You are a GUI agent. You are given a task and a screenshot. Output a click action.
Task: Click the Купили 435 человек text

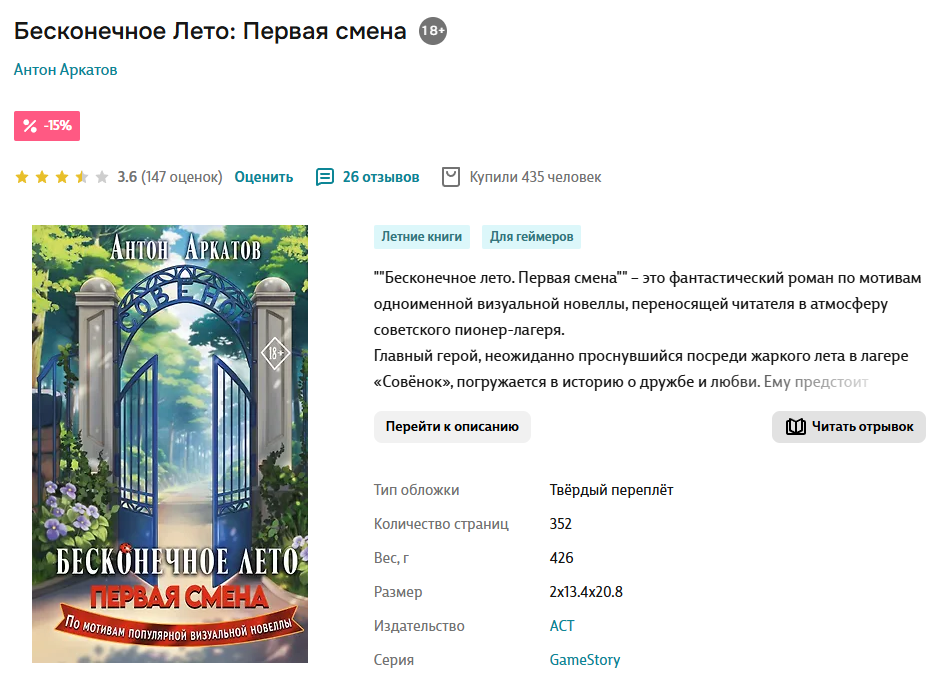coord(535,177)
